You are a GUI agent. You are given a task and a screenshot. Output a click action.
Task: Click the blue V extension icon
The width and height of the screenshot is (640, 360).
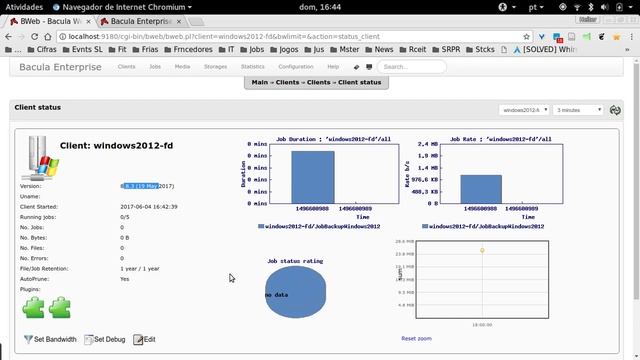[x=542, y=37]
